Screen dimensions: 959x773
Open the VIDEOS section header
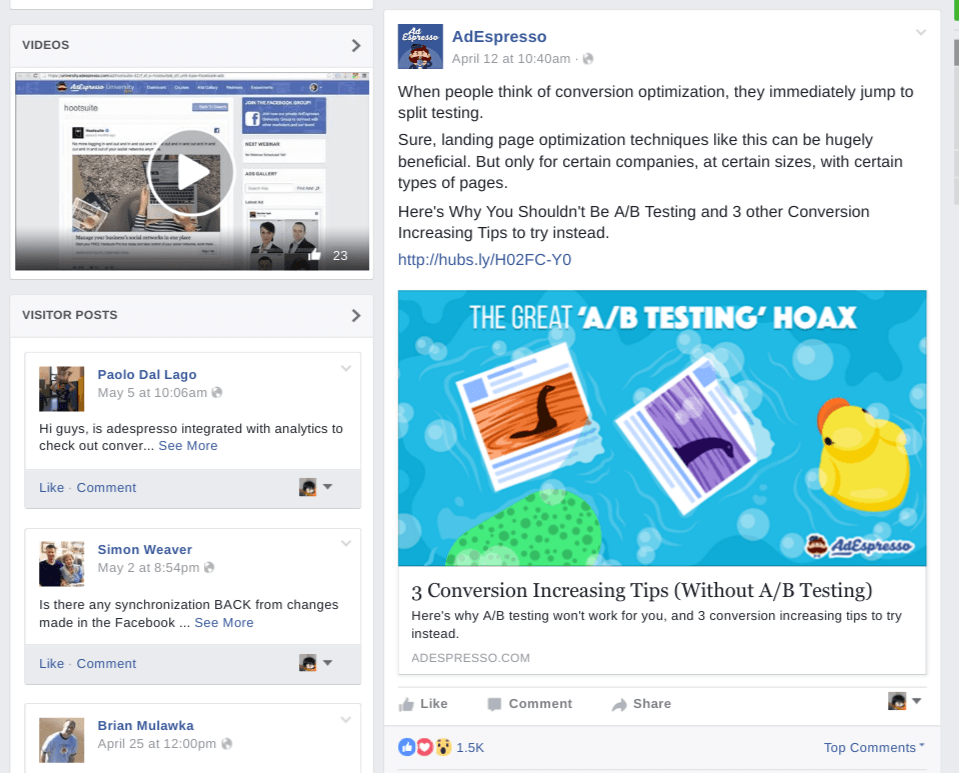(46, 45)
